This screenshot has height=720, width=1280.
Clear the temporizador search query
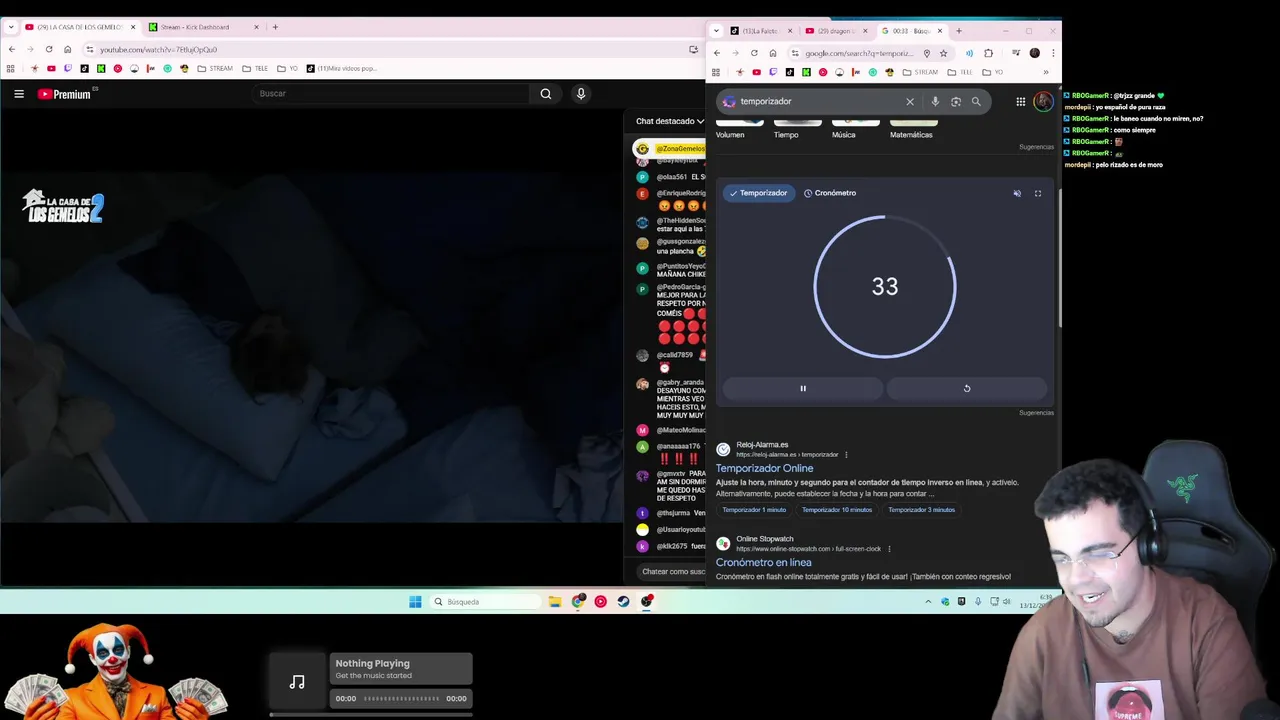click(910, 102)
